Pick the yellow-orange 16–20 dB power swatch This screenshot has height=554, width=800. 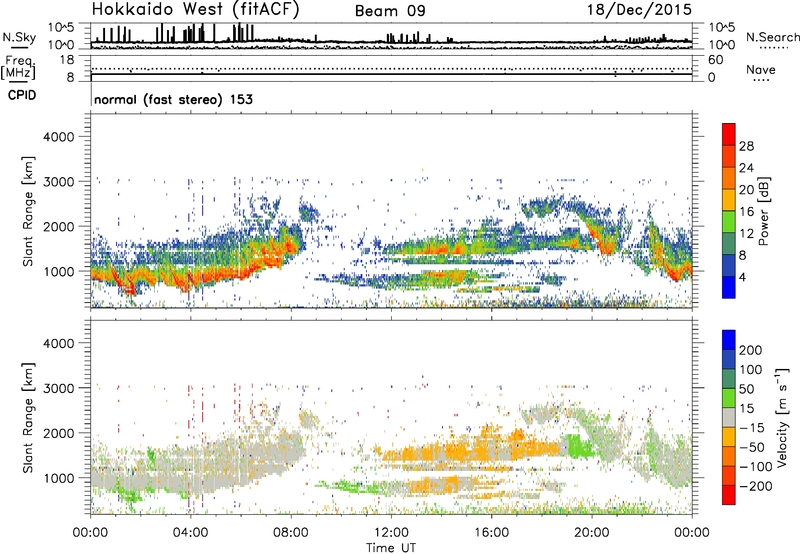pos(729,200)
